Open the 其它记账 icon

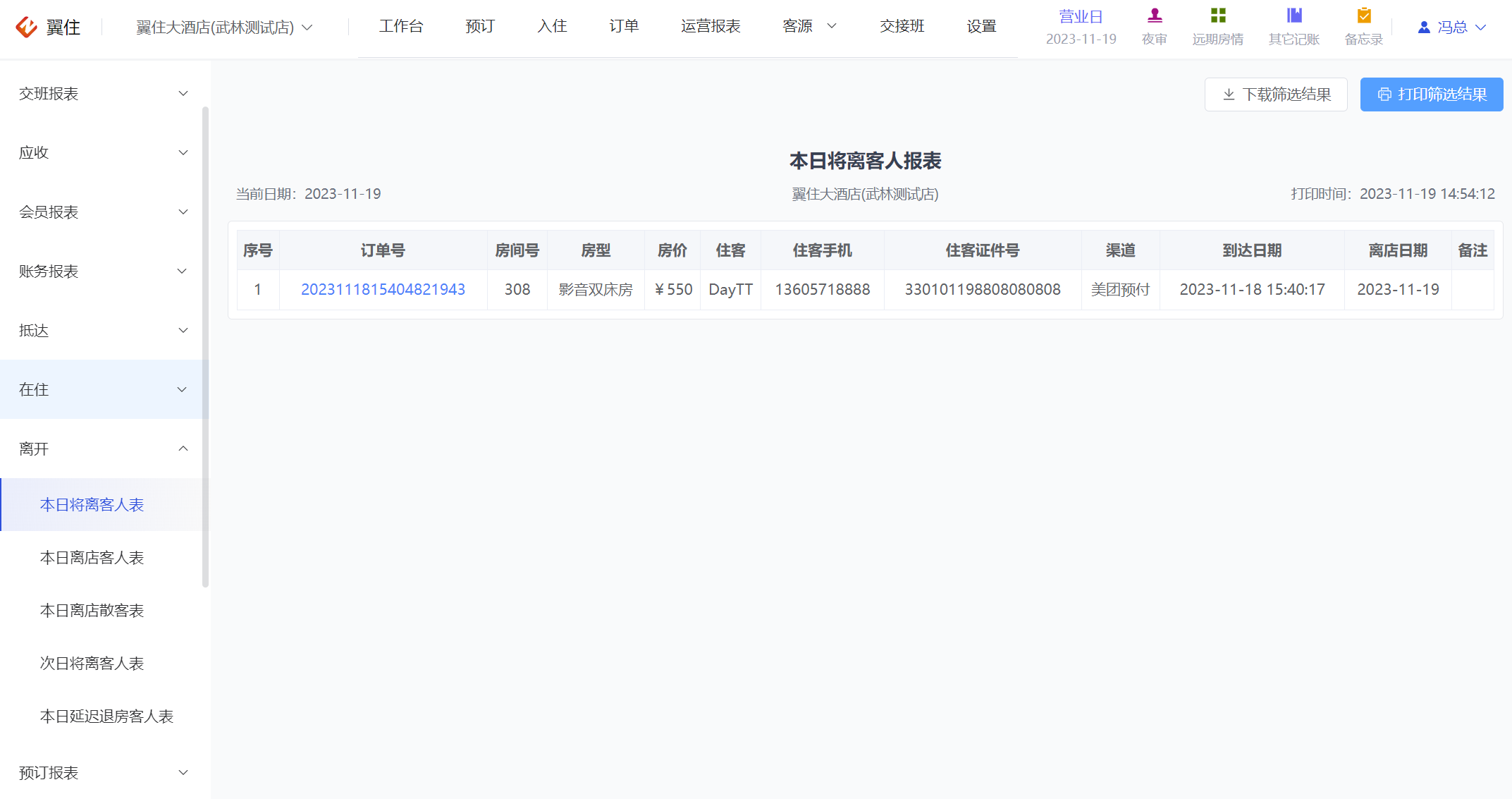pos(1294,16)
